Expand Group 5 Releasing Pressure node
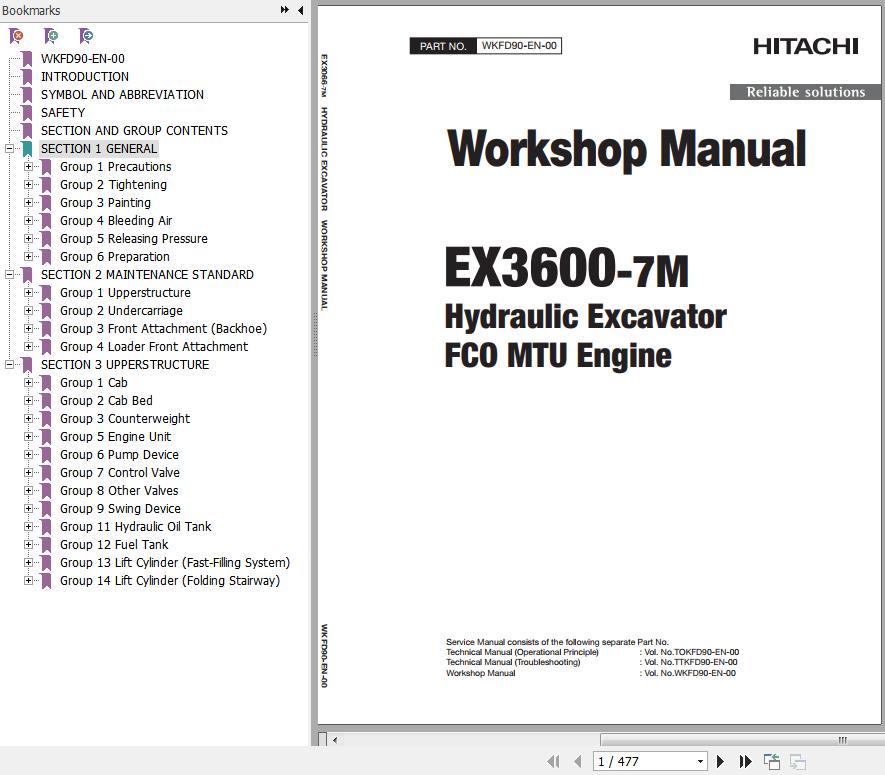885x775 pixels. click(x=28, y=239)
